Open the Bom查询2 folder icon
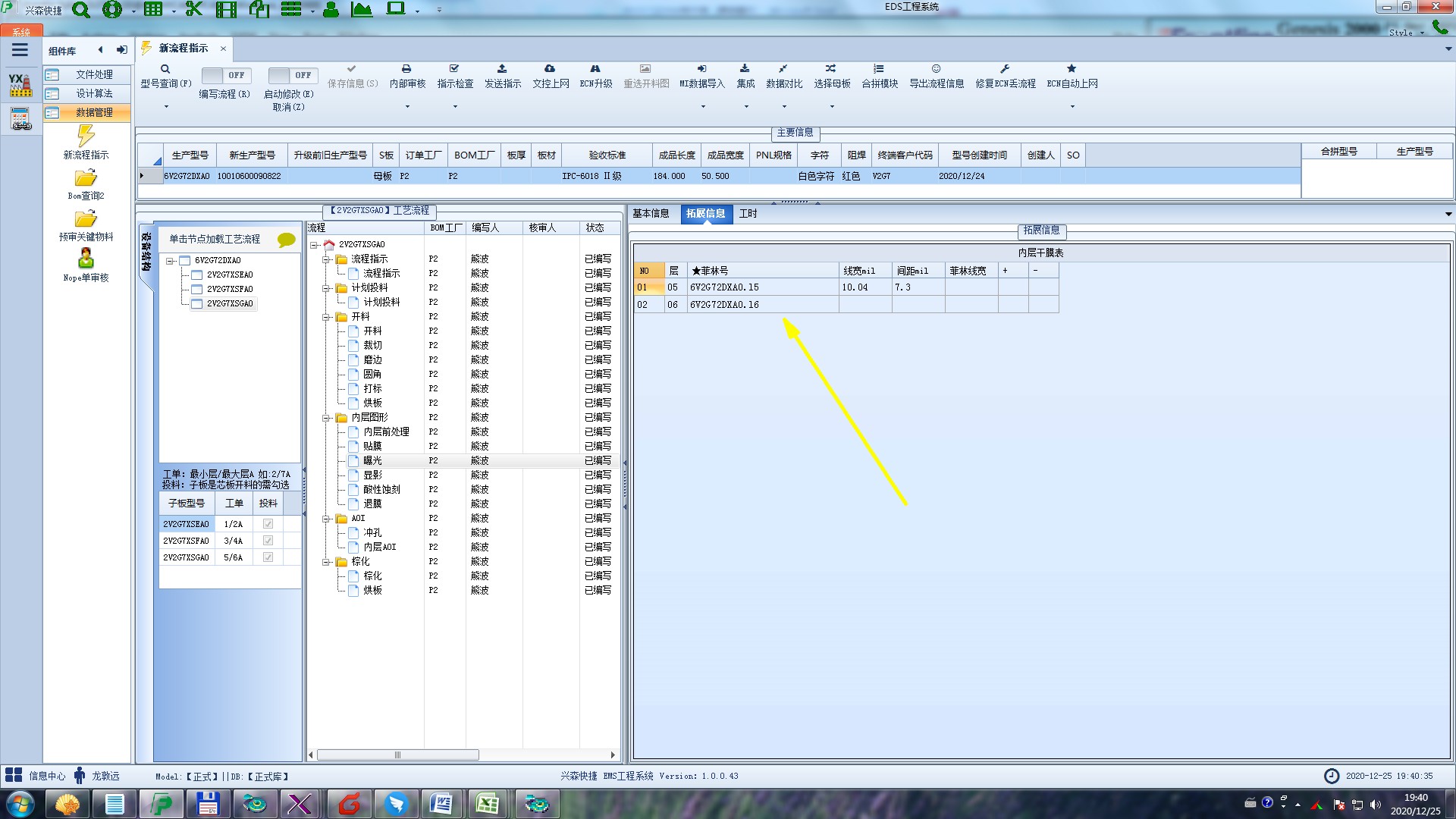 point(86,178)
